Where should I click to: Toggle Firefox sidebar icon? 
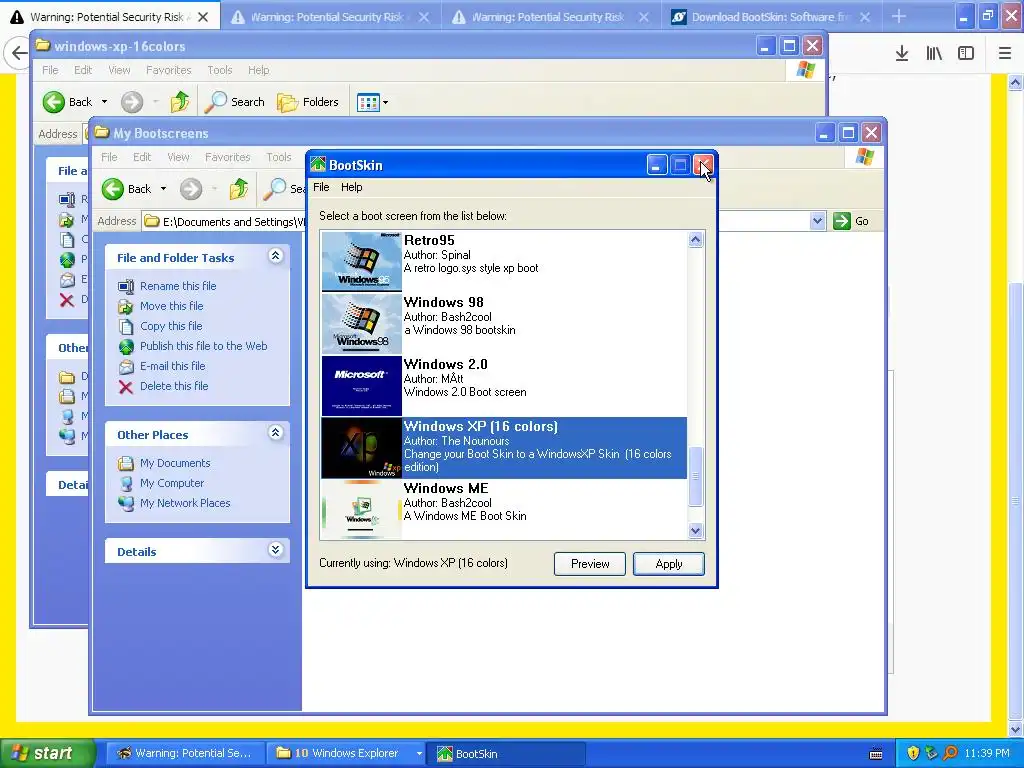click(966, 54)
